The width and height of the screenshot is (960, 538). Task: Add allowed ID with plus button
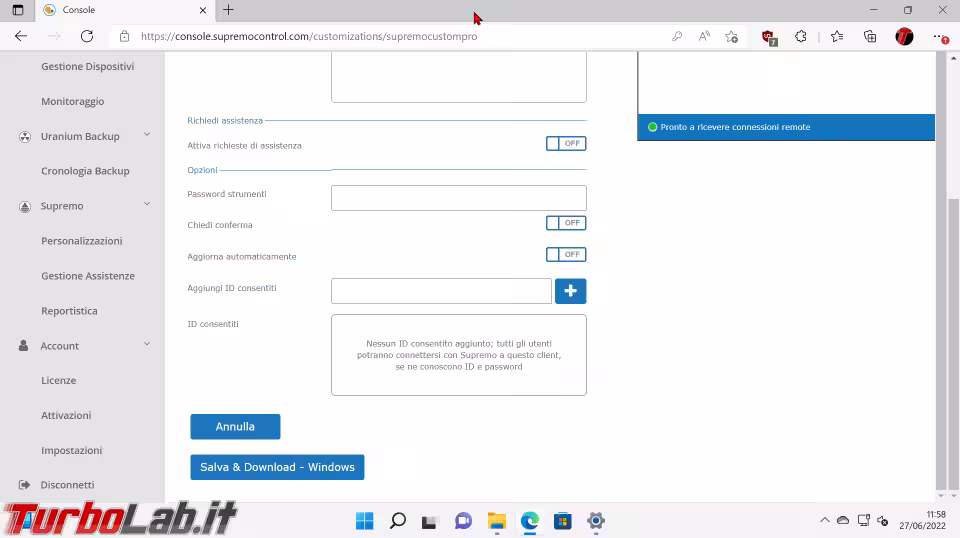(570, 291)
